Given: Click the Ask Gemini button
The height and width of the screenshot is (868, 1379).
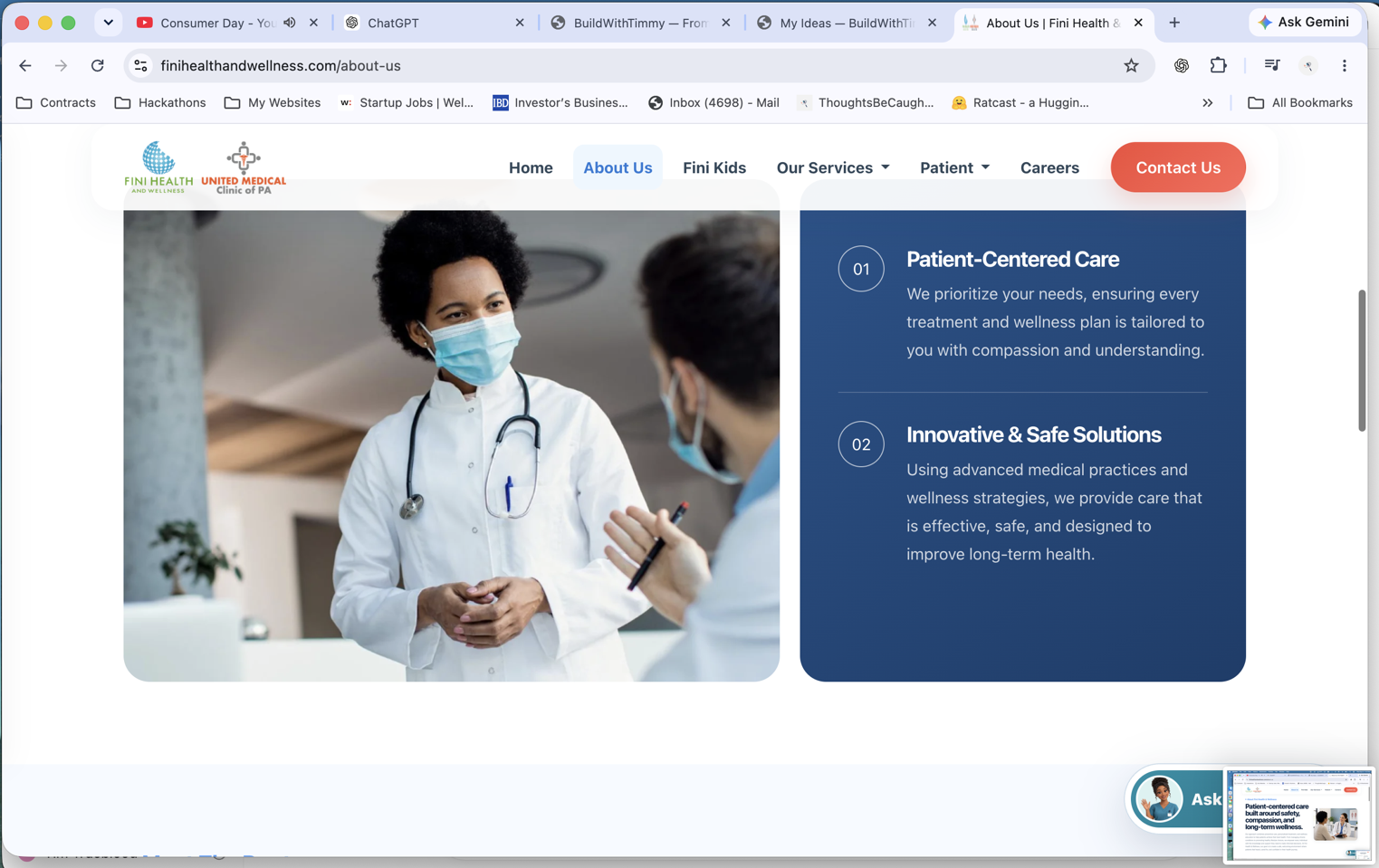Looking at the screenshot, I should pyautogui.click(x=1304, y=22).
